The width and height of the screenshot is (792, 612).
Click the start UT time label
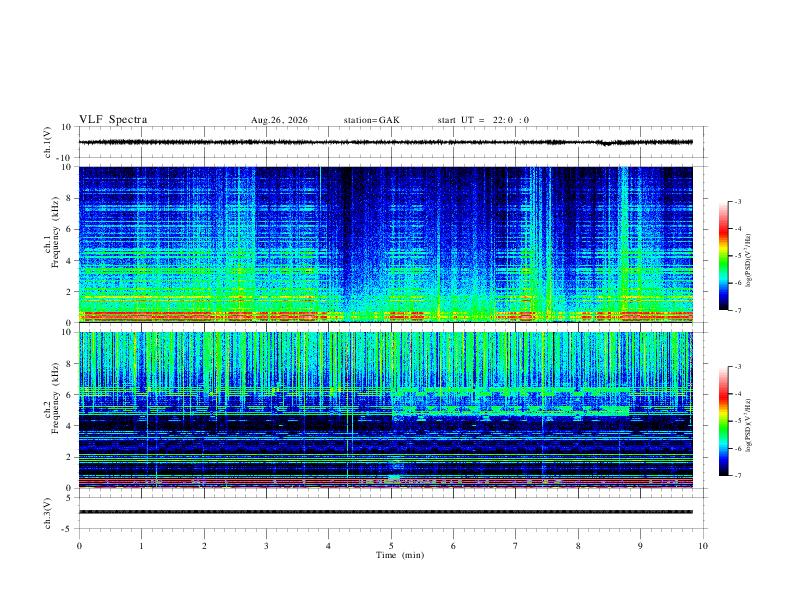tap(483, 120)
